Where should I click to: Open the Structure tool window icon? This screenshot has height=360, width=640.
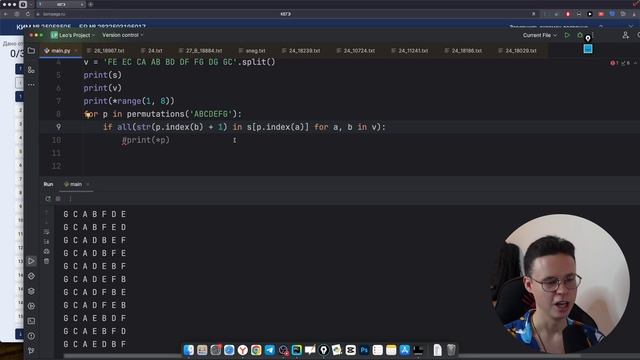[x=31, y=70]
